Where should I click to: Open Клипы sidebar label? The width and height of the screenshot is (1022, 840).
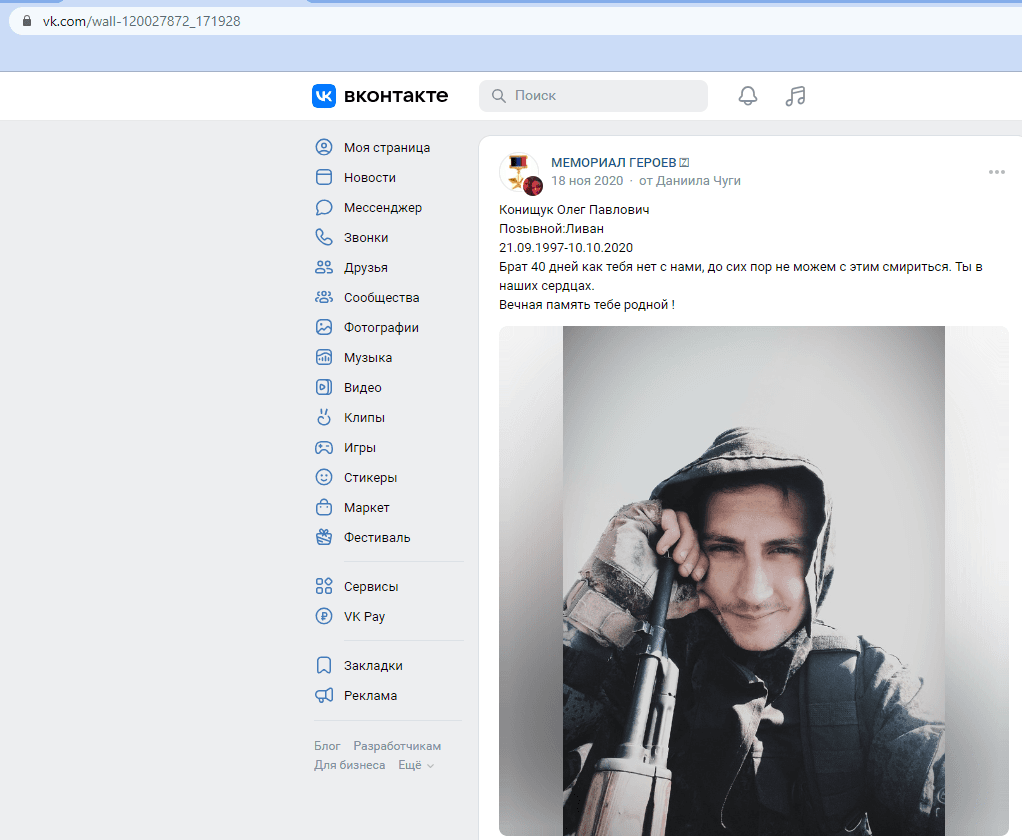364,417
